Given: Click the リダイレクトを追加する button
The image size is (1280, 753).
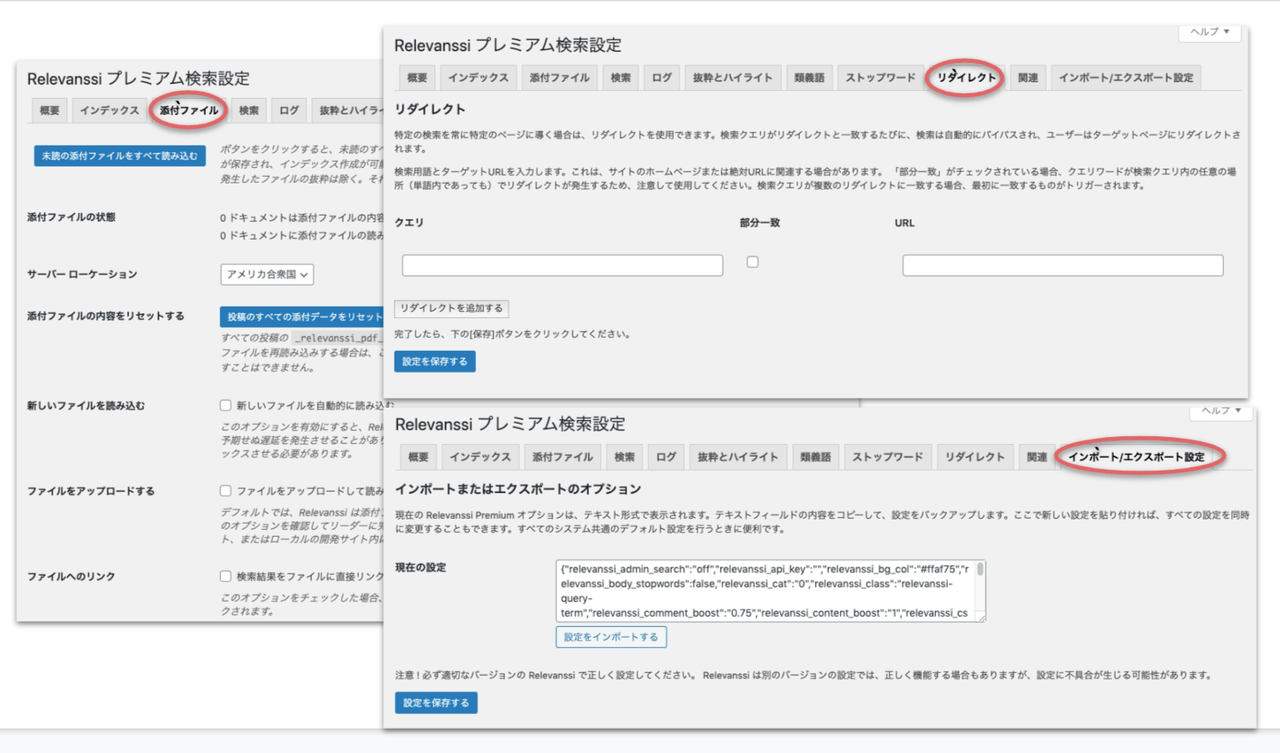Looking at the screenshot, I should 452,308.
